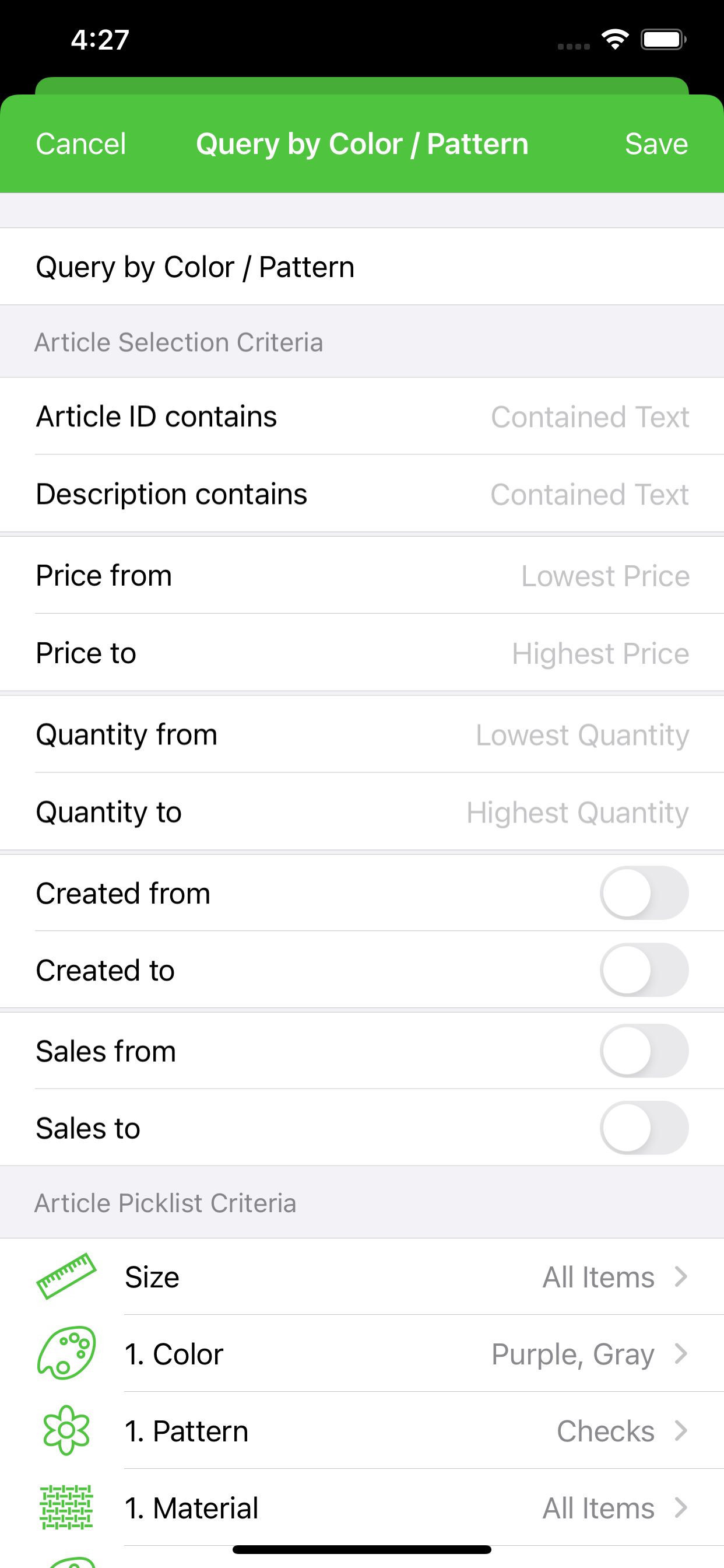Image resolution: width=724 pixels, height=1568 pixels.
Task: Tap the Pattern flower icon
Action: point(66,1430)
